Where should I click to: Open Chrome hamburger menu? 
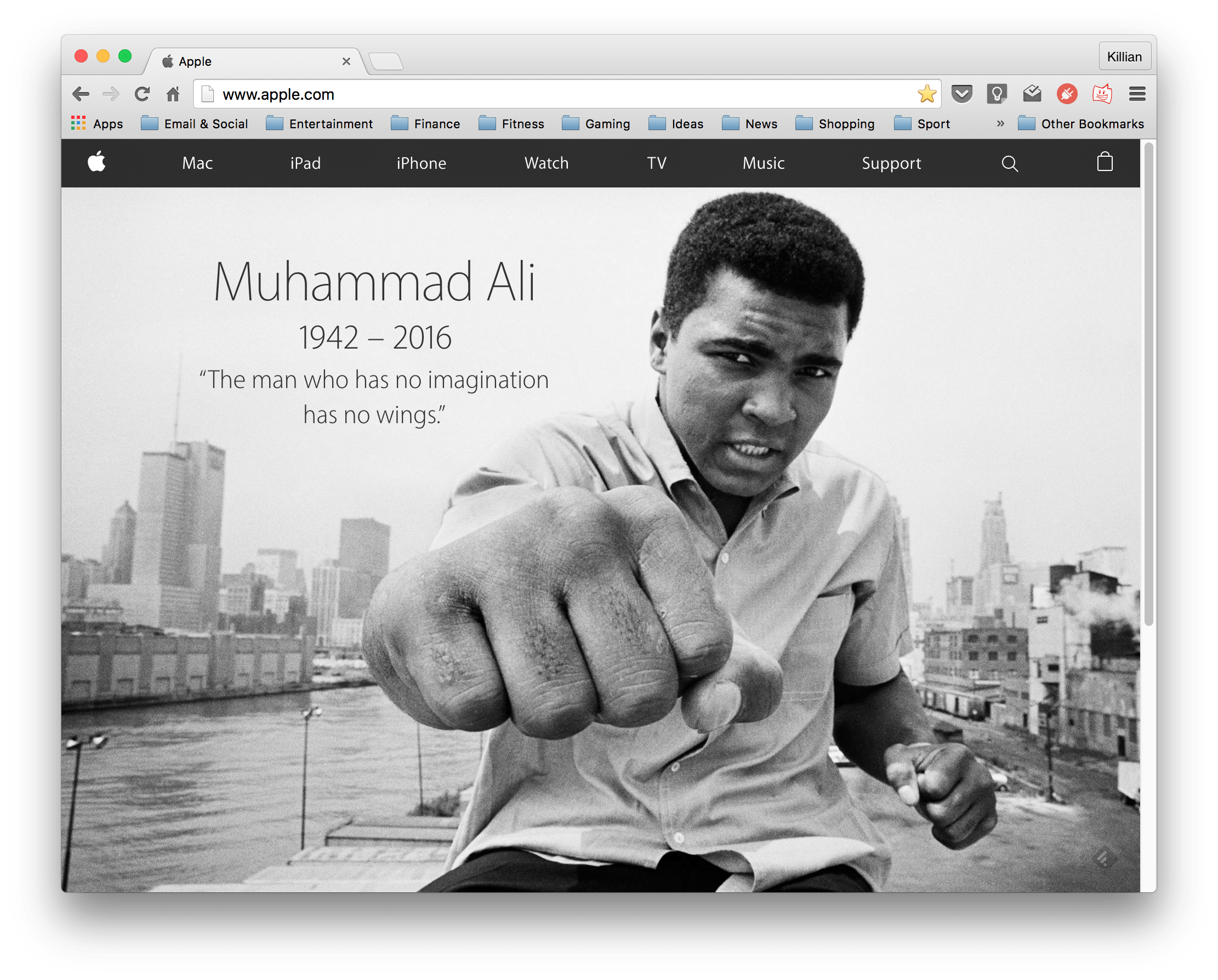[1137, 94]
